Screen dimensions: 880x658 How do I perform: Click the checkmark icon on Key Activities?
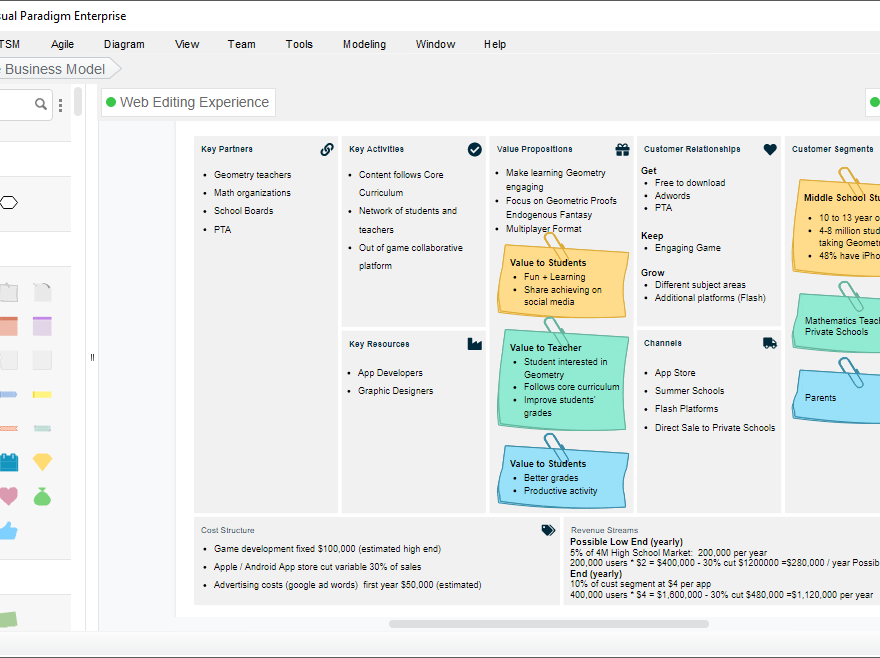475,149
